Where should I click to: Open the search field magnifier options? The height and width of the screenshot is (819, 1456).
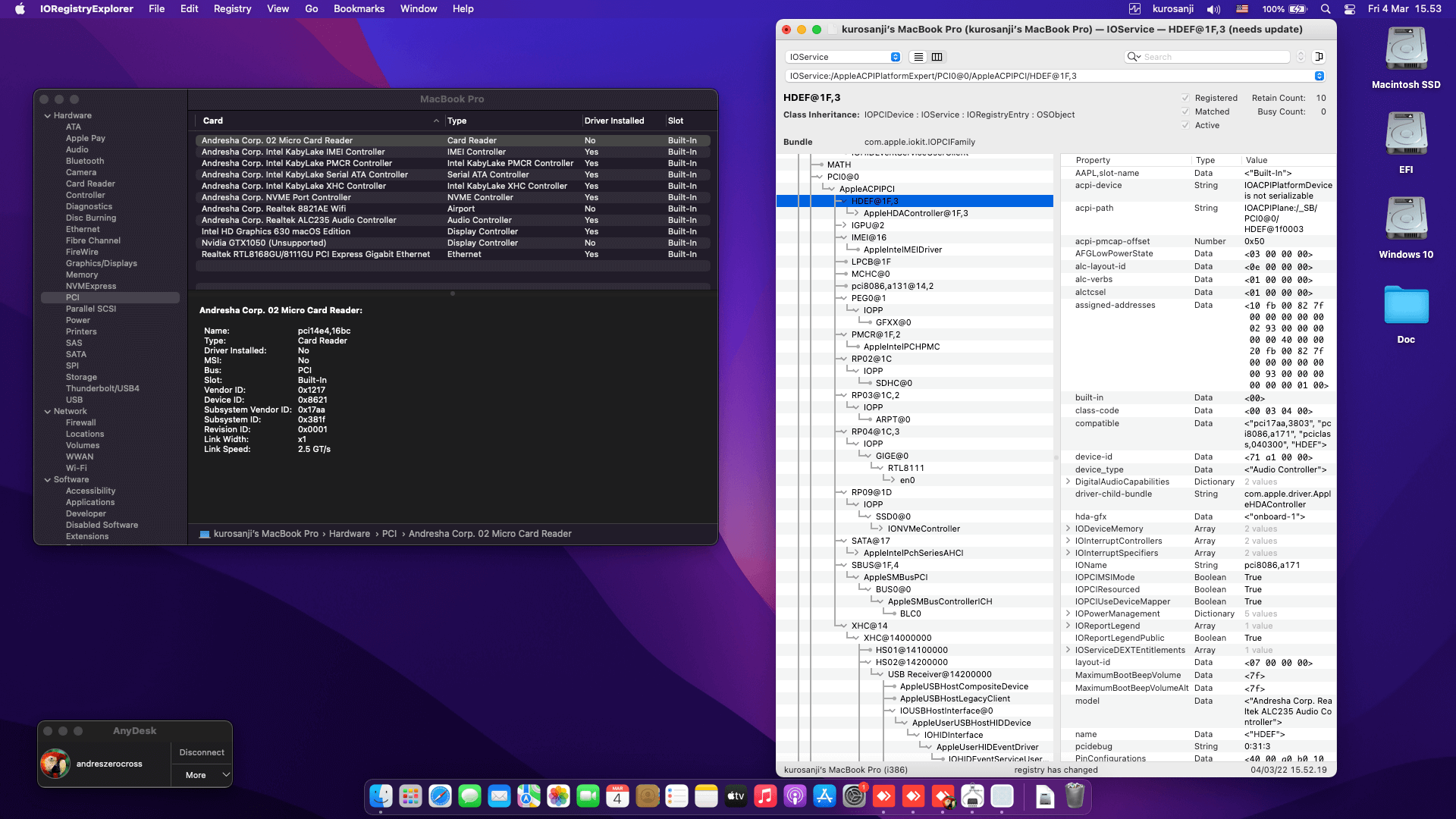1133,57
